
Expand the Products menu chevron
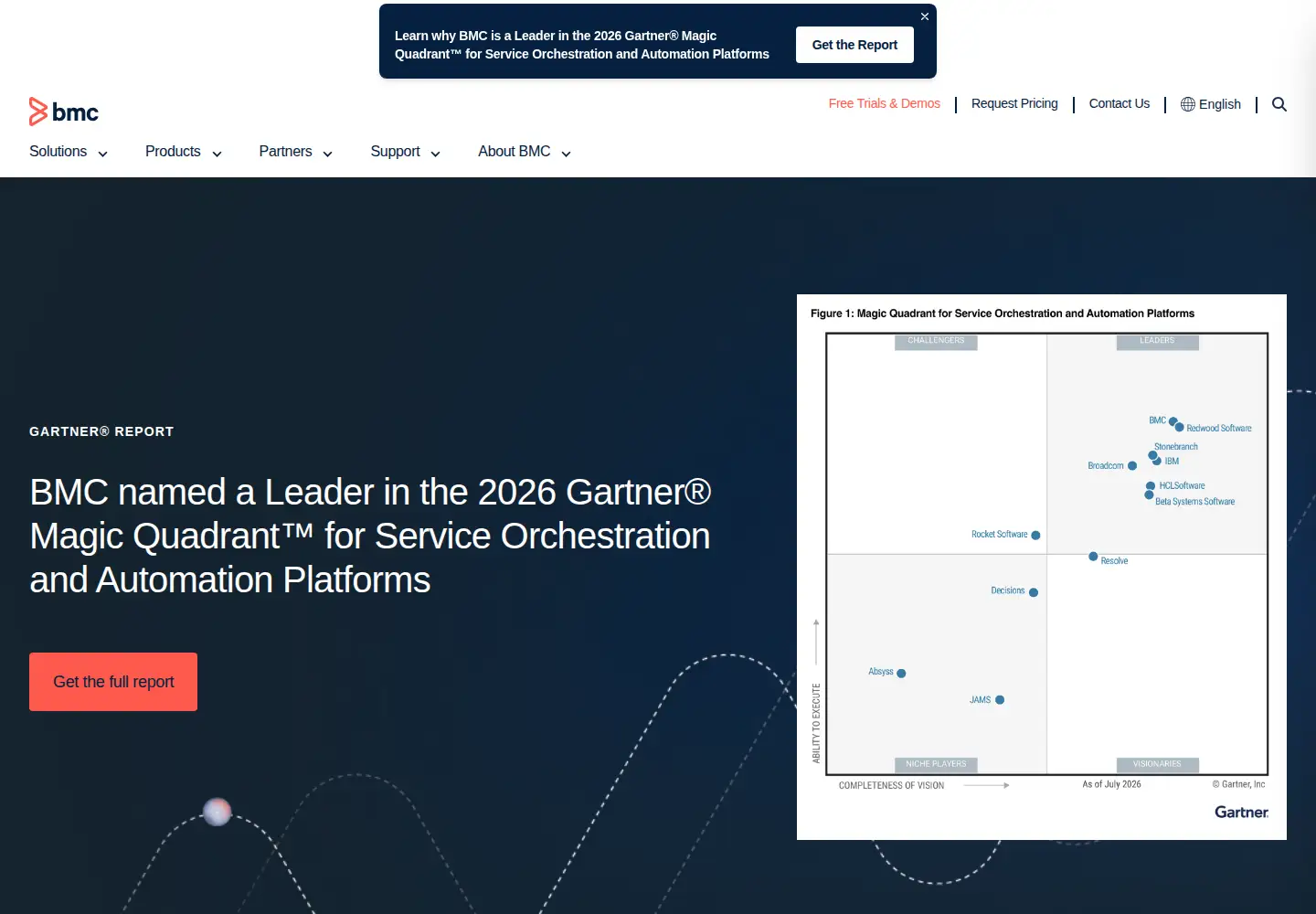tap(217, 154)
